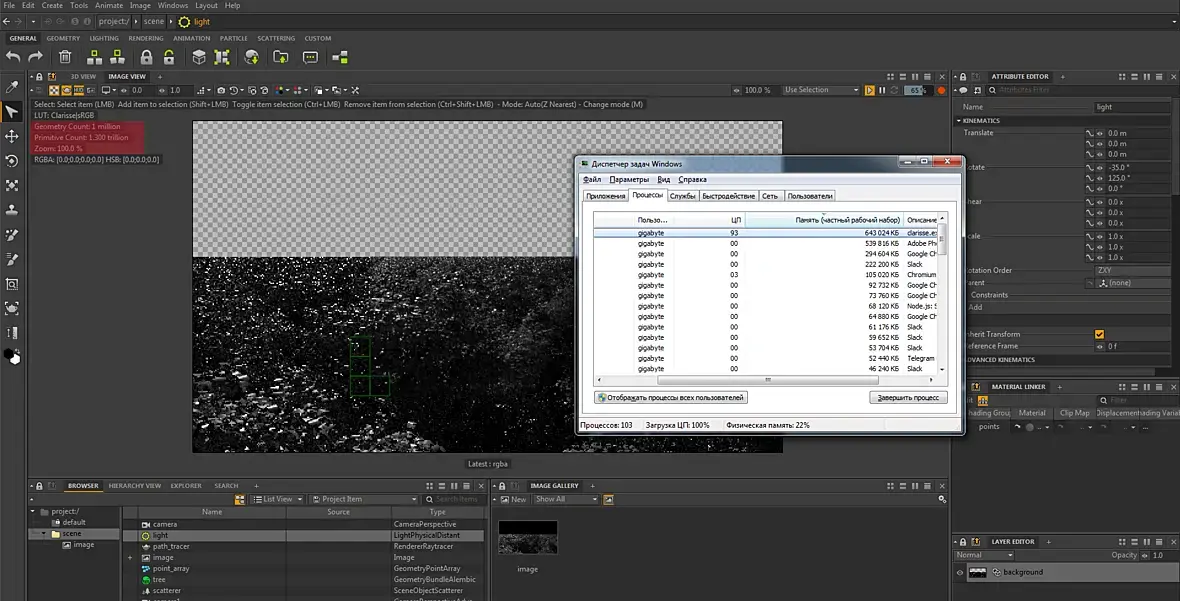Click the ЦП column header in Task Manager
The height and width of the screenshot is (601, 1180).
pos(711,220)
